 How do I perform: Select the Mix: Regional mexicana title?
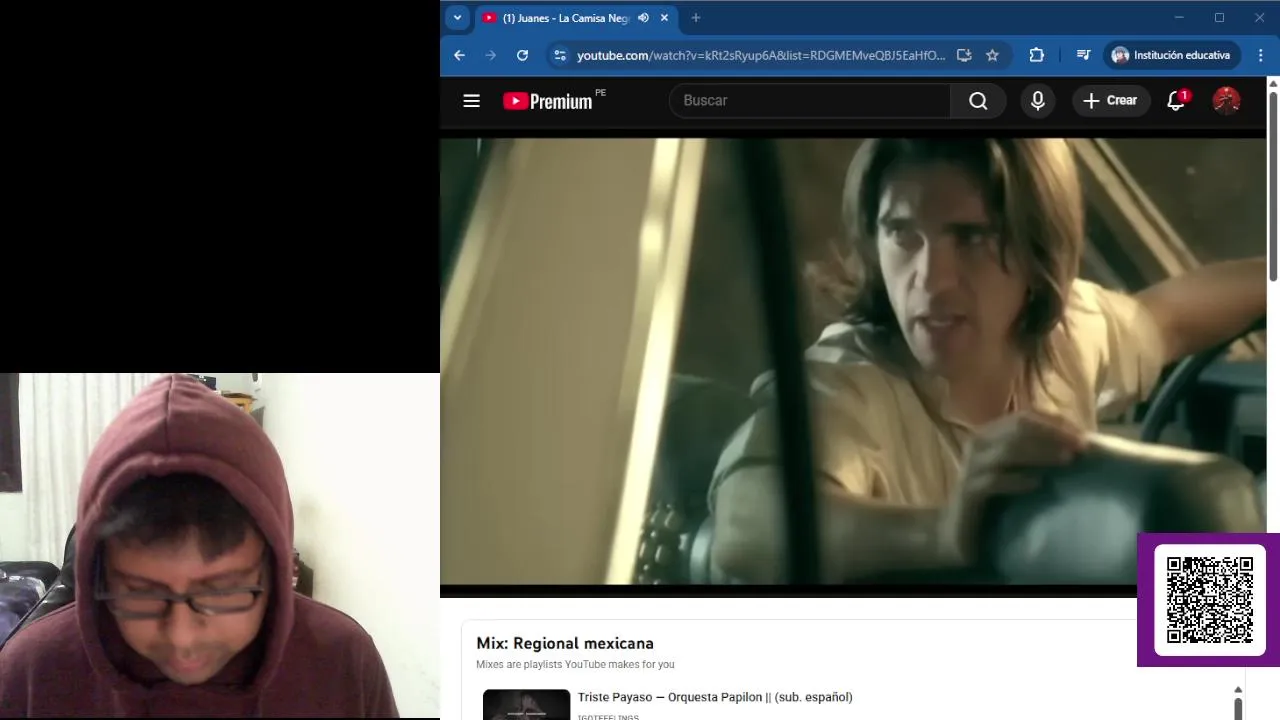tap(564, 643)
